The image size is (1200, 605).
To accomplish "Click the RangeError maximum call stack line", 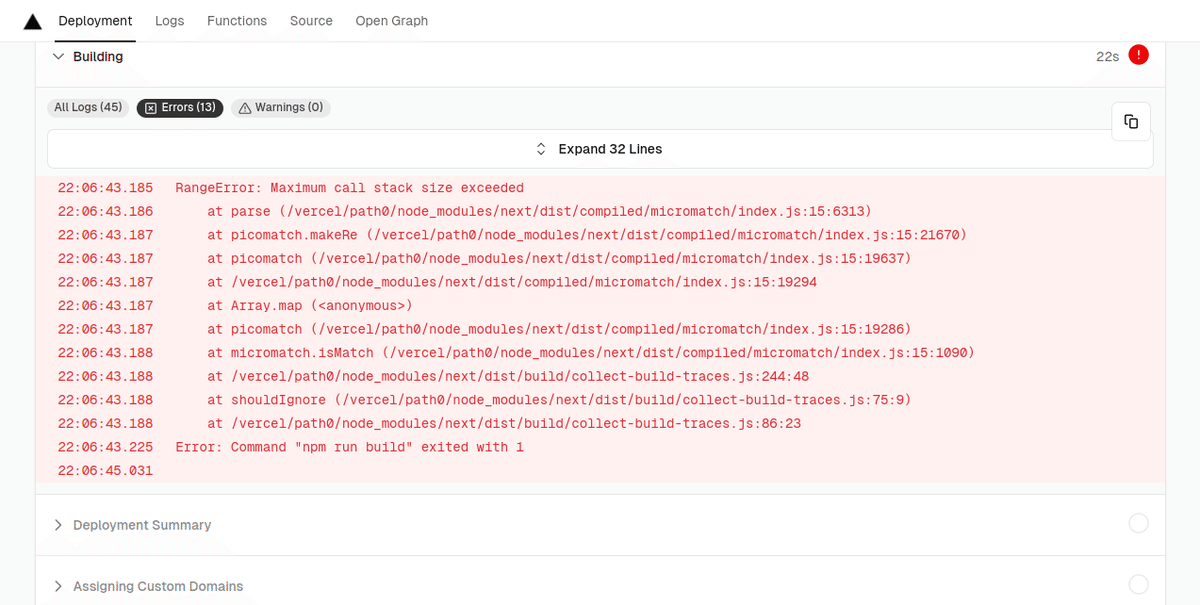I will tap(349, 188).
